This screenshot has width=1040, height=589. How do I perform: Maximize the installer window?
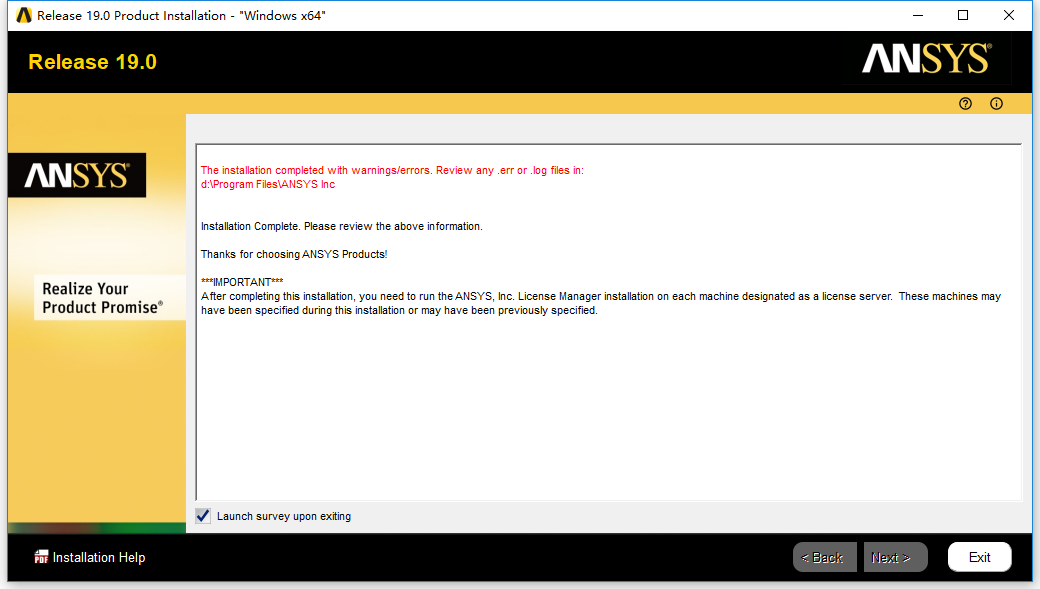coord(963,15)
